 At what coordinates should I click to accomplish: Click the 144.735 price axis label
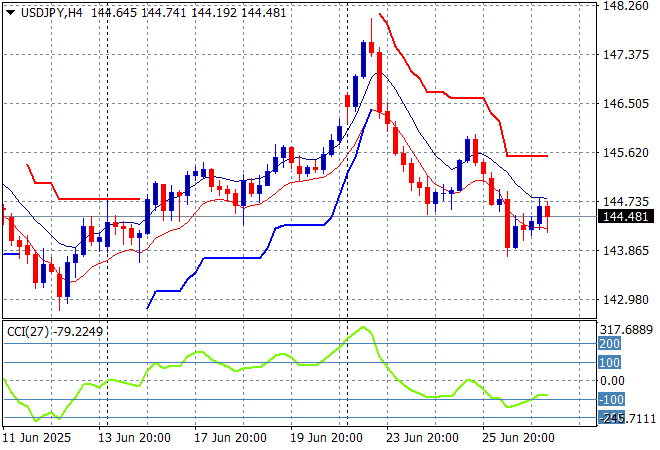point(626,202)
